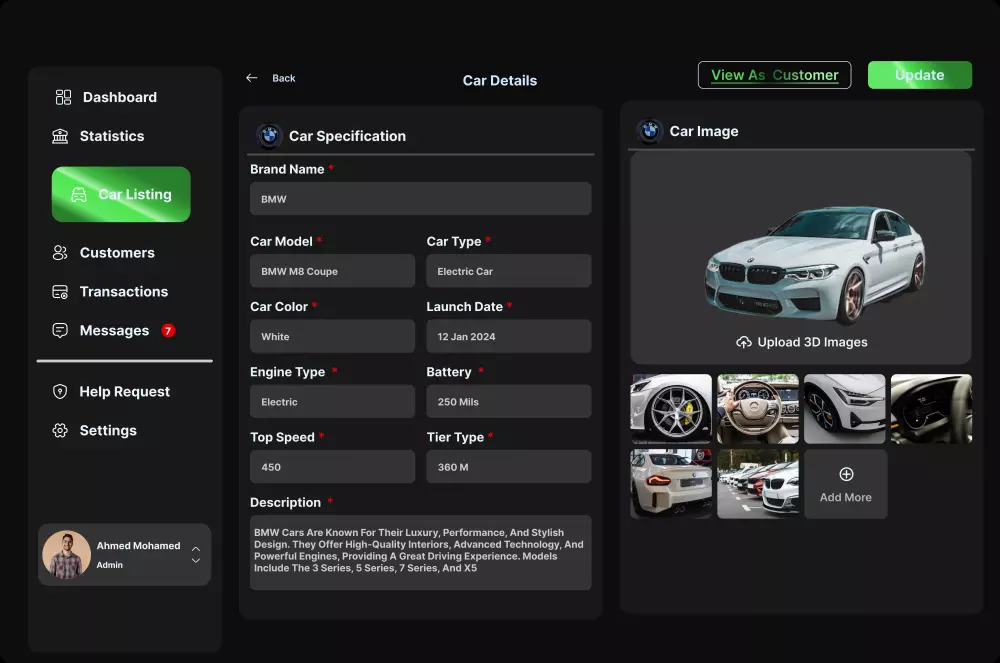Image resolution: width=1000 pixels, height=663 pixels.
Task: Click the Battery field showing 250 Mils
Action: click(x=509, y=402)
